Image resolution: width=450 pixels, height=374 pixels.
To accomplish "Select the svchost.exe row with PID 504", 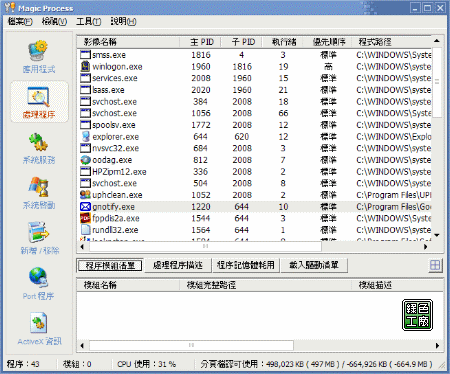I will pos(255,183).
